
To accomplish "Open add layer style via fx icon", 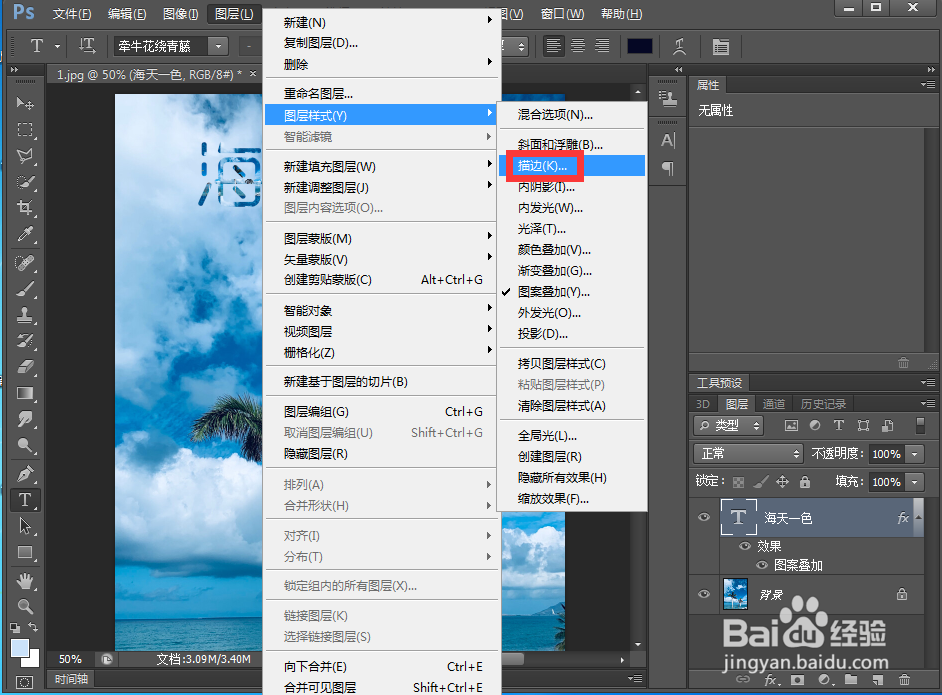I will coord(770,678).
